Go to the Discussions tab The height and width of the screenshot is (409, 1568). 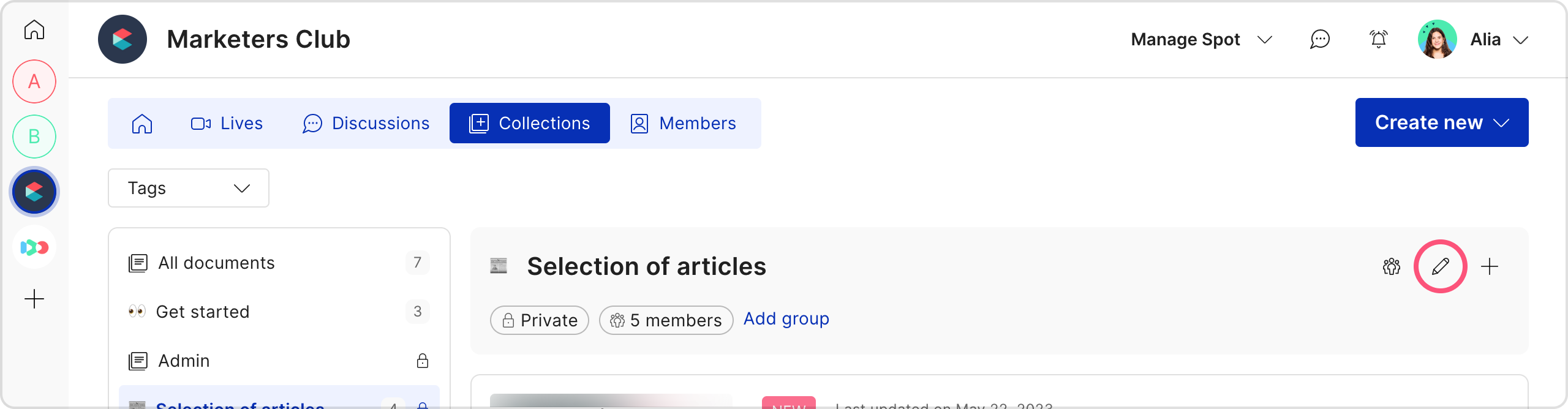click(x=366, y=123)
